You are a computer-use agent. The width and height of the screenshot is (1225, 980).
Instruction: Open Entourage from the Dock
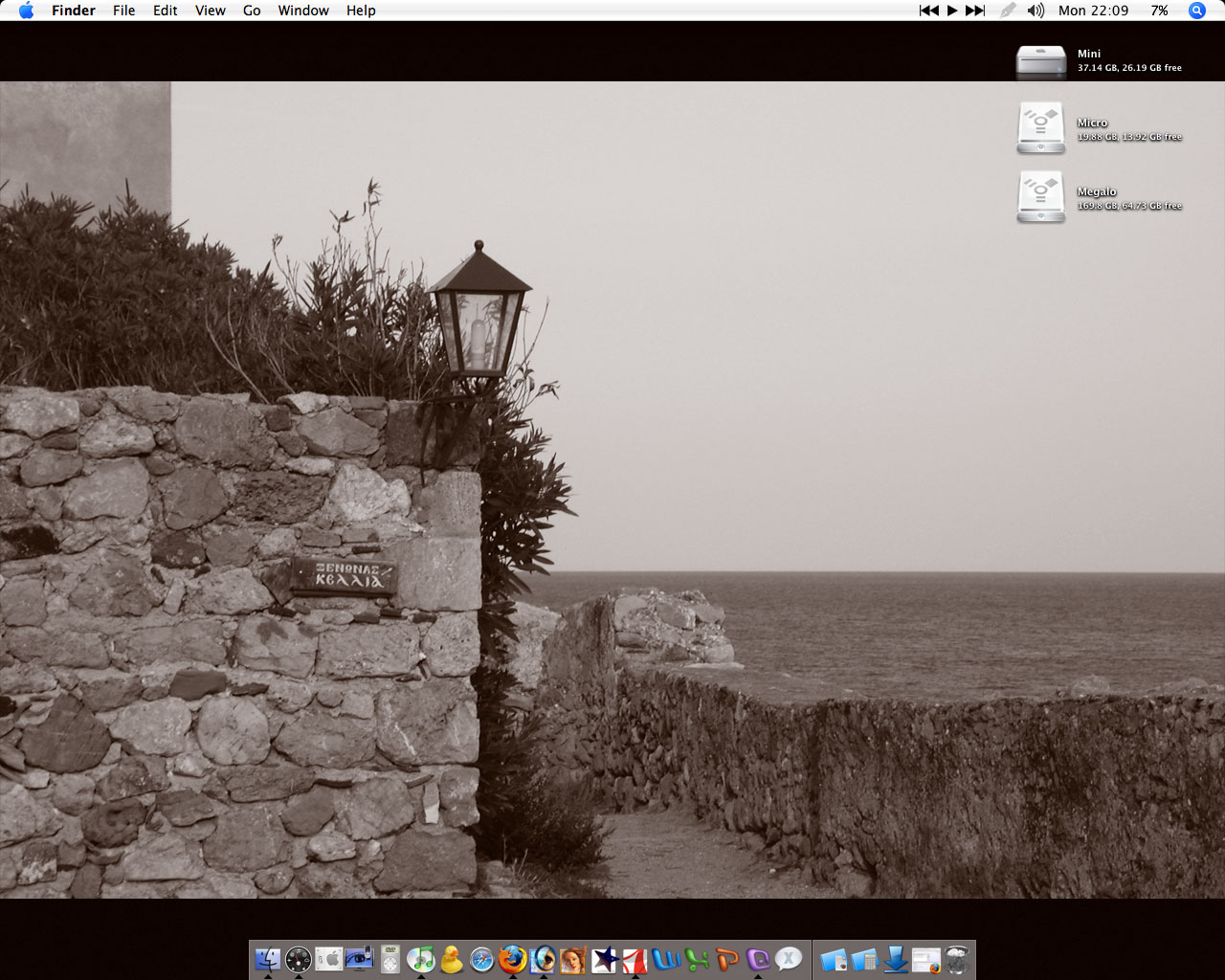click(x=758, y=959)
